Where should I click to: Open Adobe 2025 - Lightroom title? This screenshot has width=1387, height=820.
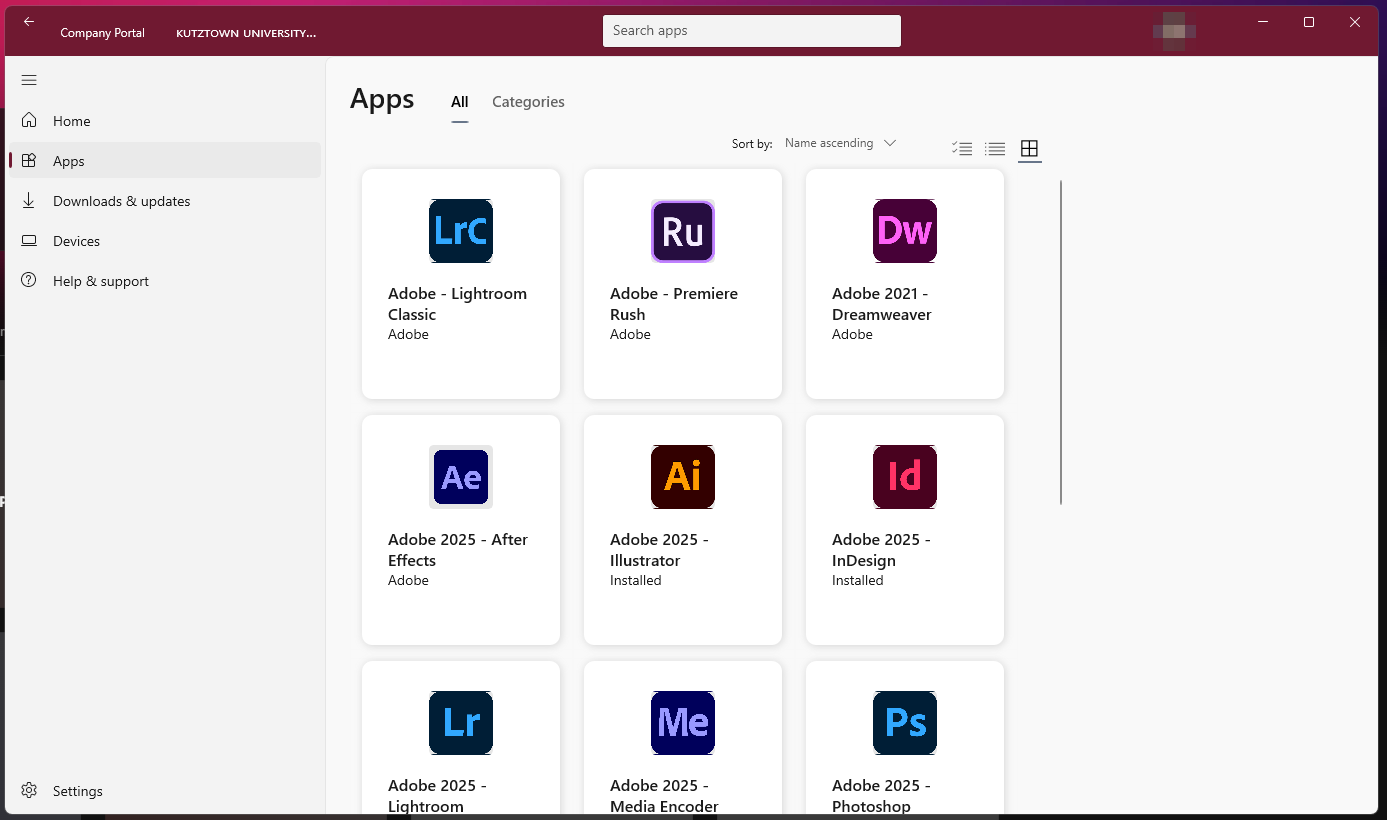[437, 796]
